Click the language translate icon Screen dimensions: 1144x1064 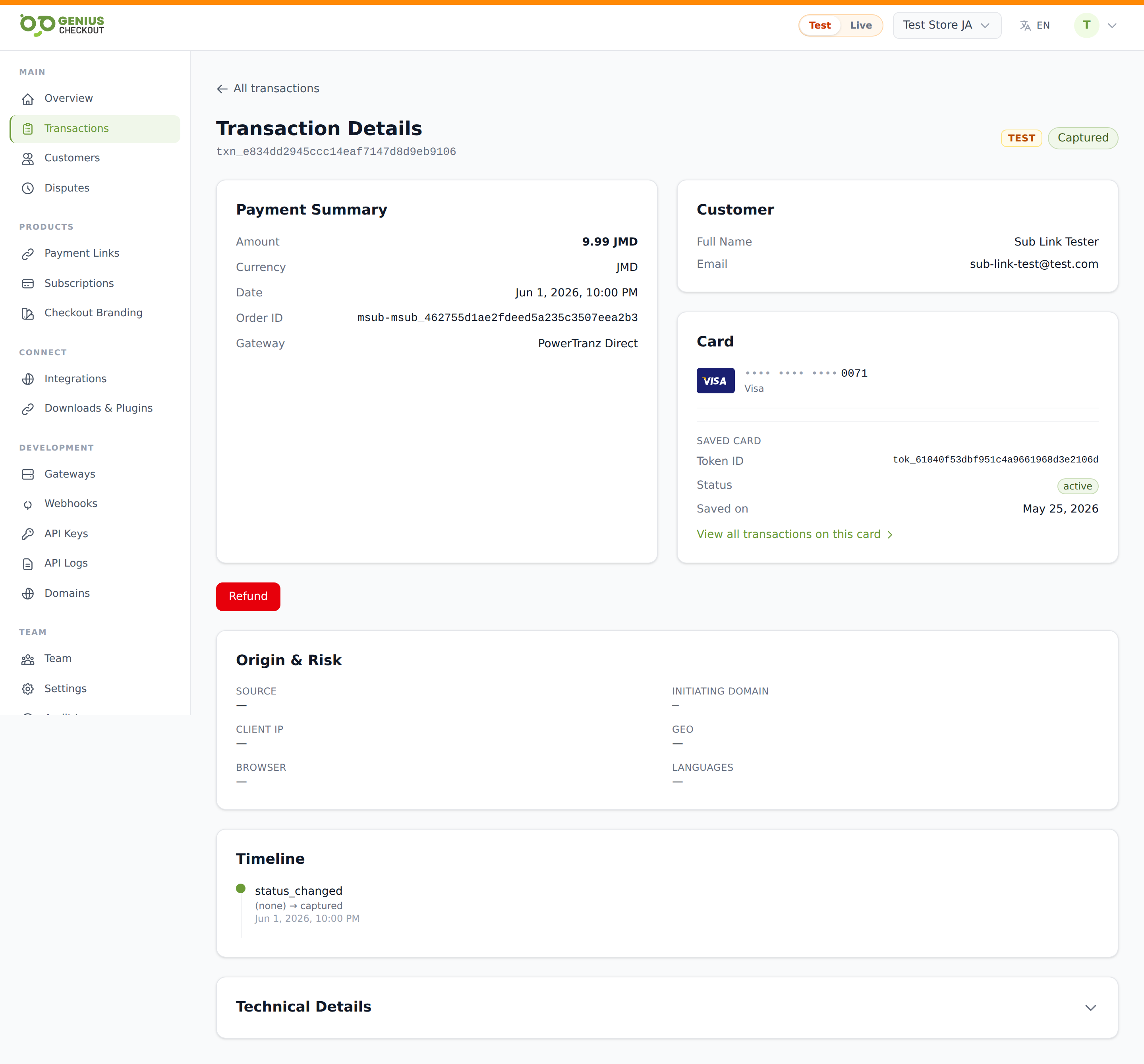pyautogui.click(x=1025, y=25)
